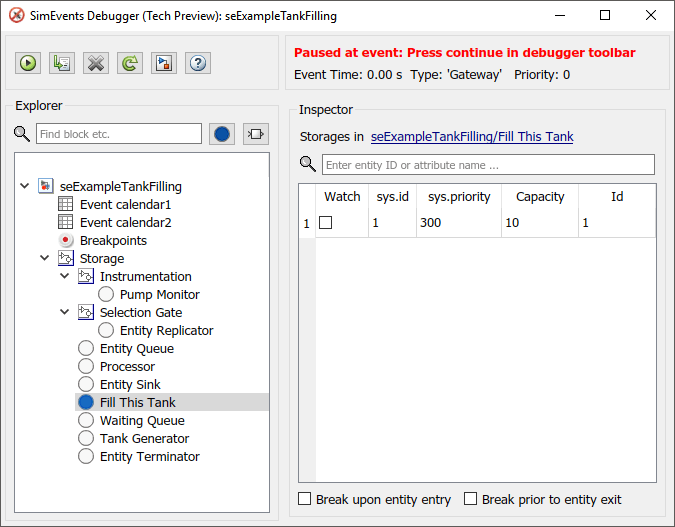Open the Breakpoints tree item
Screen dimensions: 675x527
pyautogui.click(x=113, y=240)
